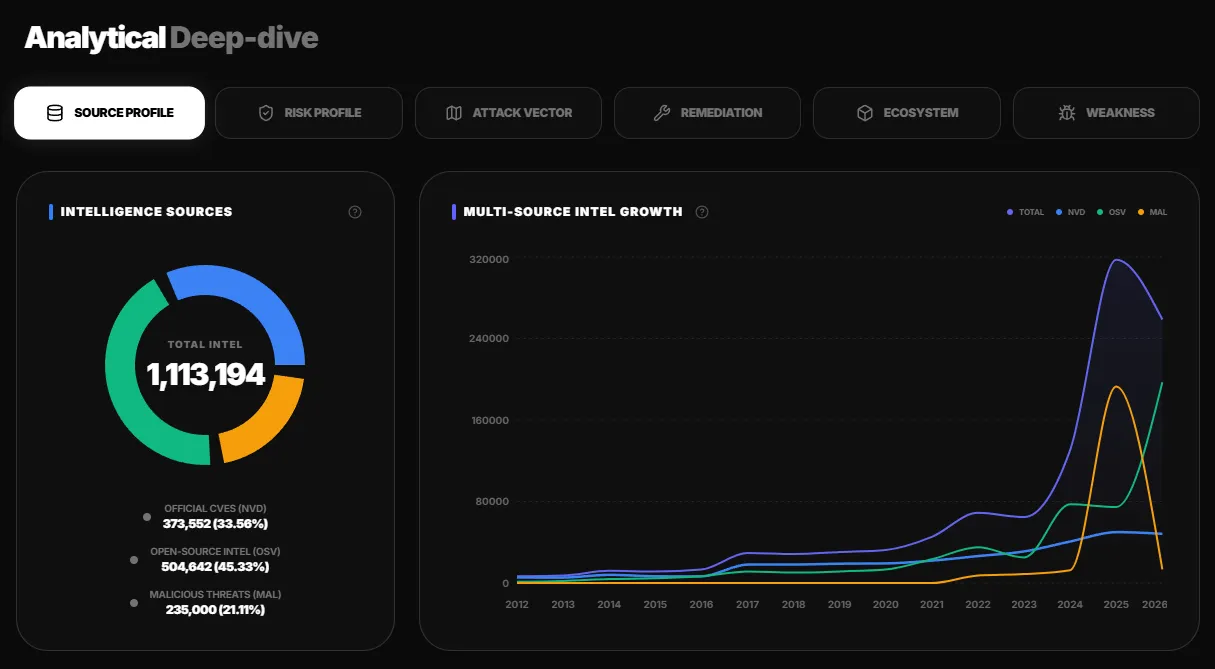This screenshot has height=669, width=1215.
Task: Click the 240000 y-axis label
Action: click(x=490, y=339)
